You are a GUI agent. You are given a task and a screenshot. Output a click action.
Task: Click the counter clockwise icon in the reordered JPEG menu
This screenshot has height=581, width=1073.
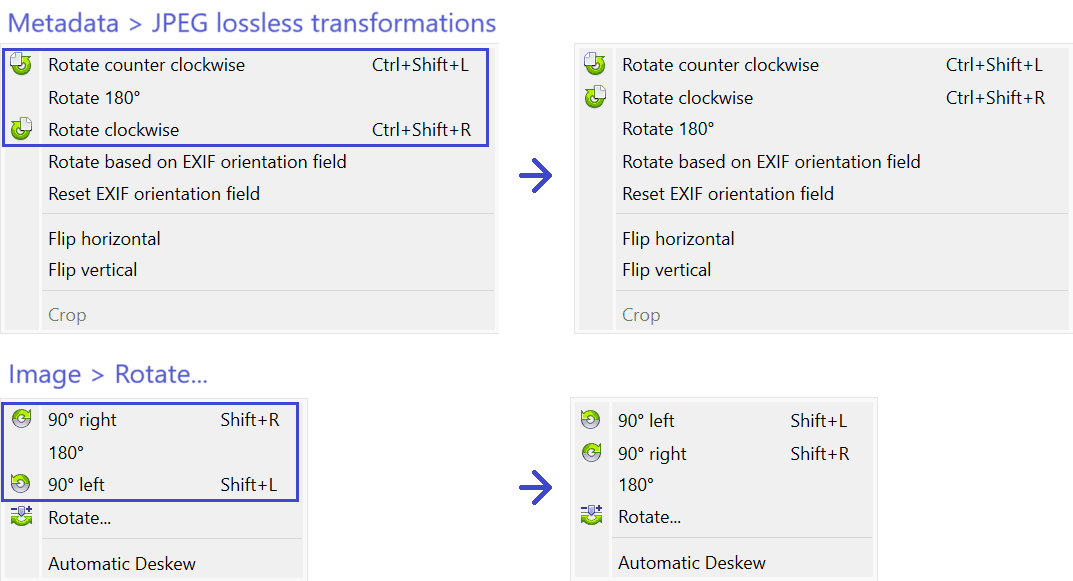(x=595, y=65)
